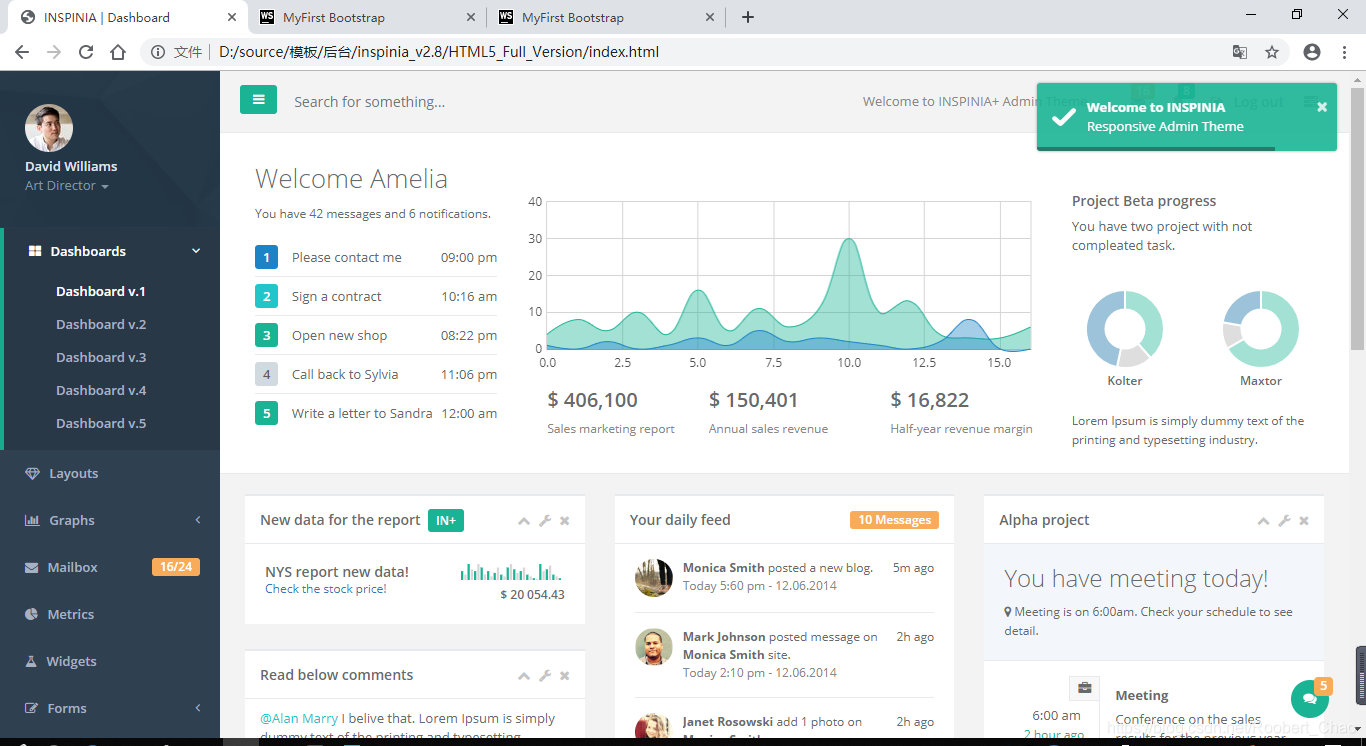This screenshot has width=1366, height=746.
Task: Close the New data for the report panel
Action: point(565,521)
